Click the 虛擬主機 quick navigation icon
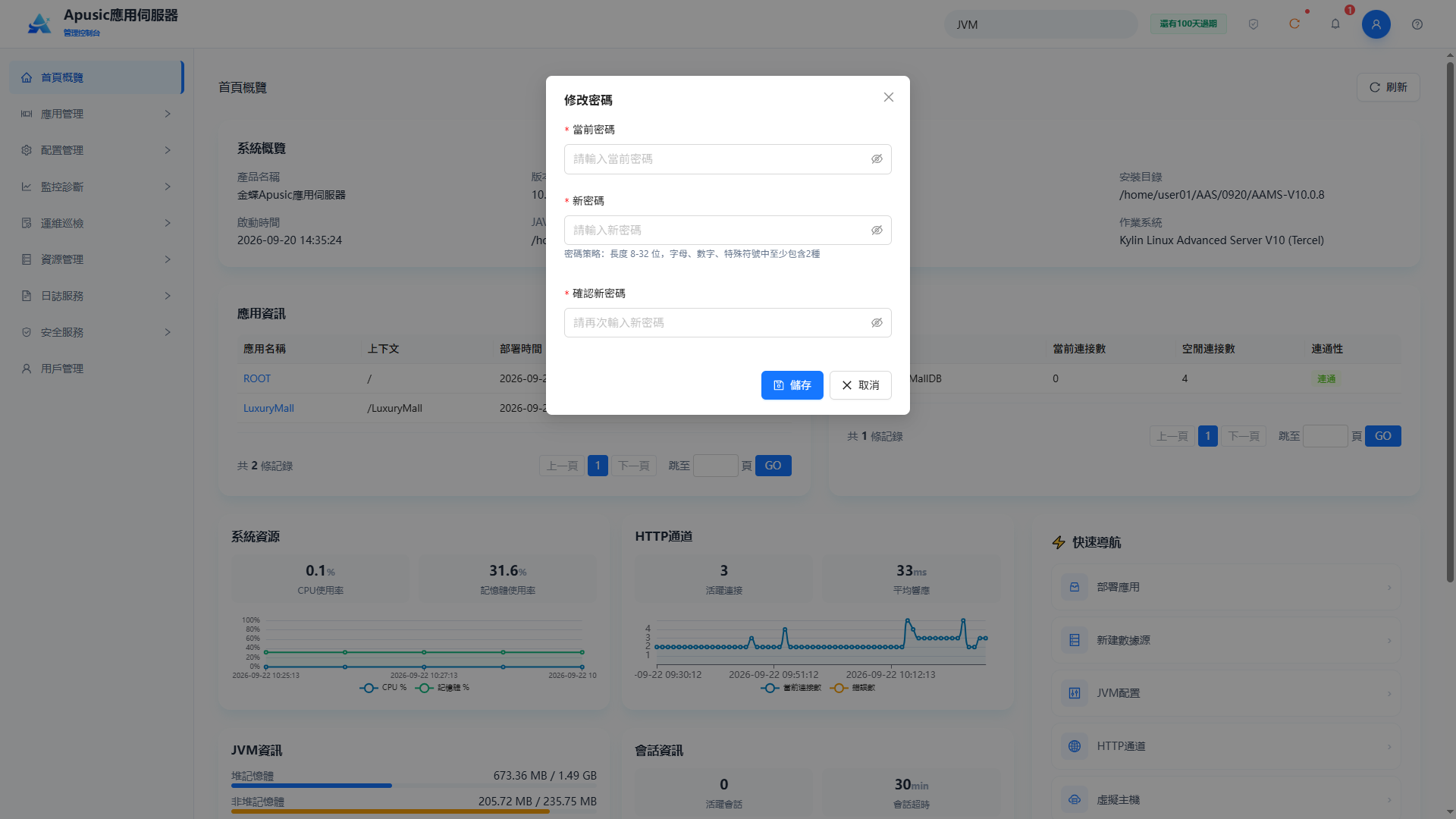Image resolution: width=1456 pixels, height=819 pixels. [1075, 799]
